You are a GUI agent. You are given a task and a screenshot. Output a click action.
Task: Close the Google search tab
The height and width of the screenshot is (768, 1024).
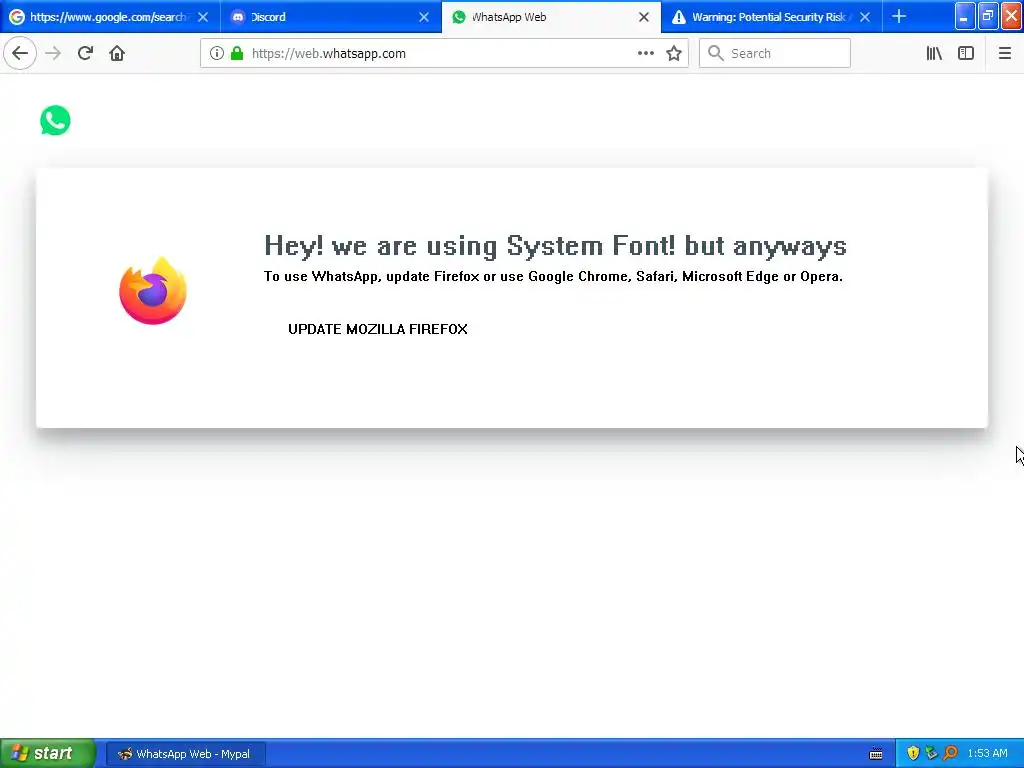pyautogui.click(x=203, y=17)
